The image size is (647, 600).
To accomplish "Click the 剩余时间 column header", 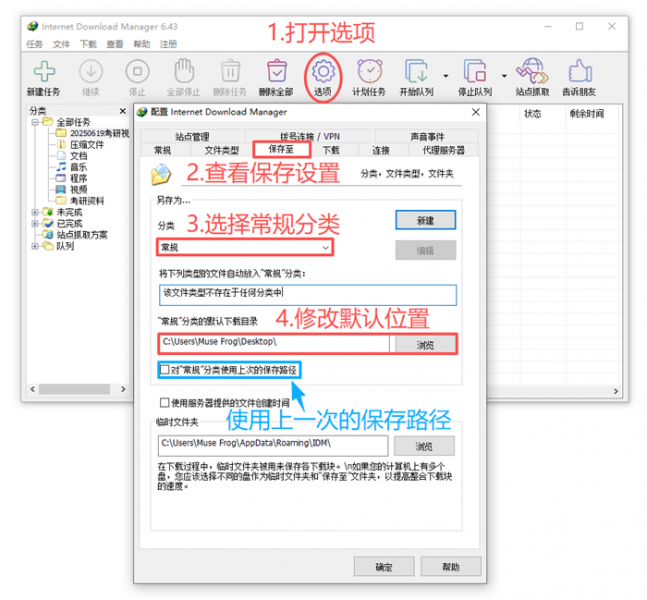I will [586, 113].
